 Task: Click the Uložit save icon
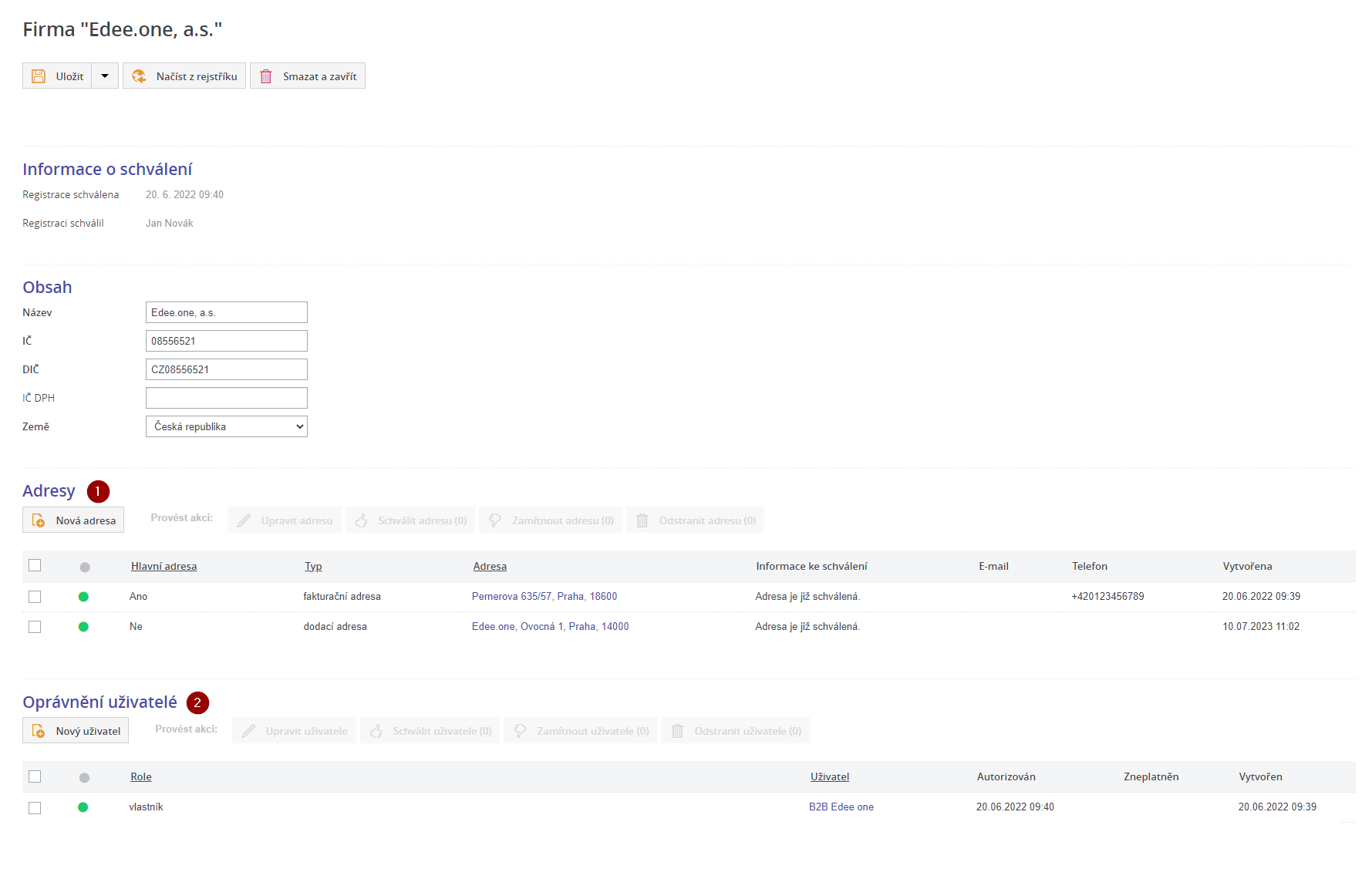[39, 76]
